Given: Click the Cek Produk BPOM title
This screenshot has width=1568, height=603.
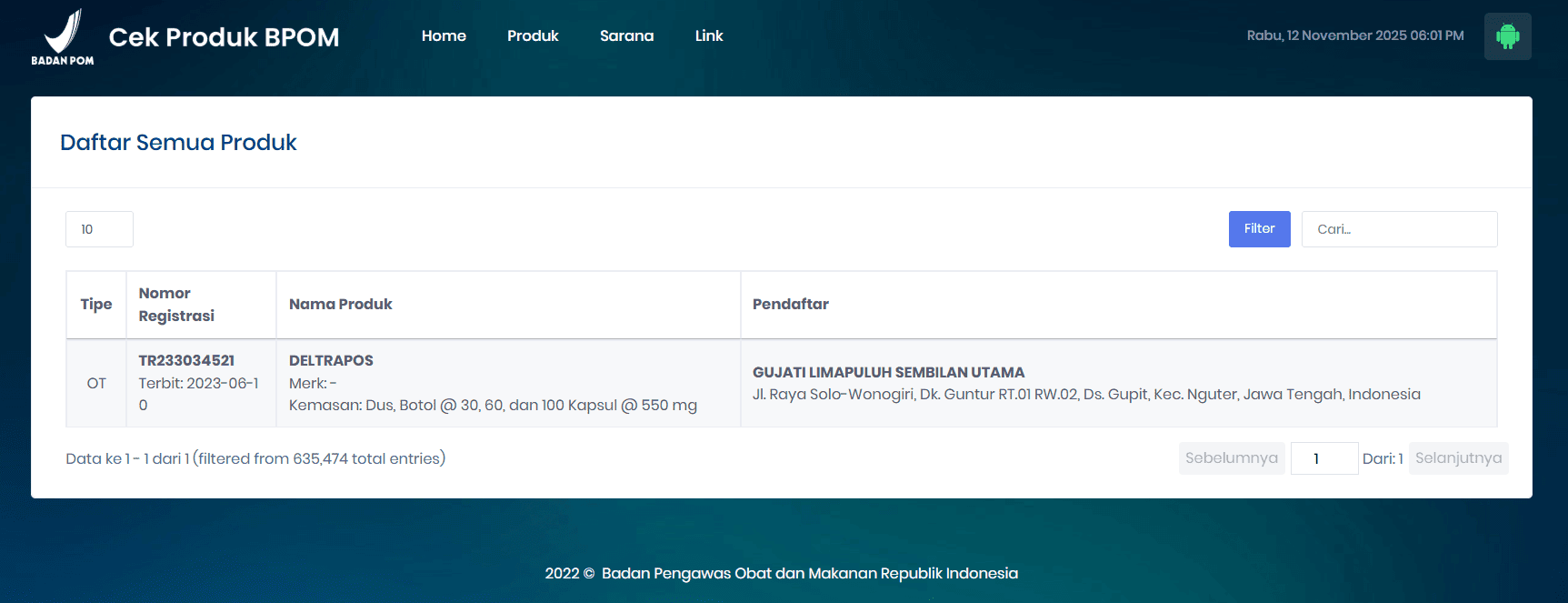Looking at the screenshot, I should (x=224, y=37).
